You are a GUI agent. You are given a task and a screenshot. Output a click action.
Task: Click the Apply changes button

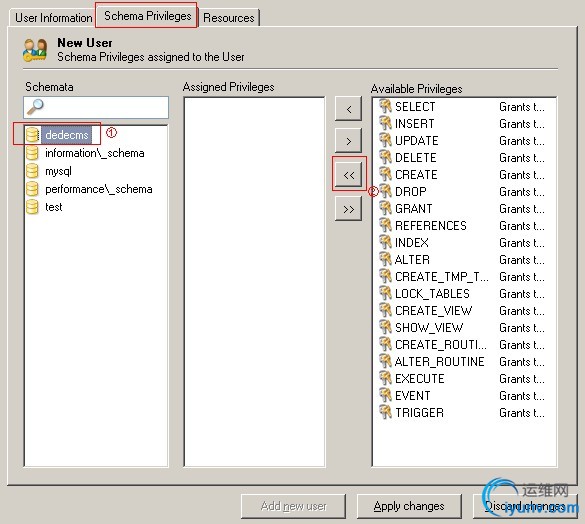[409, 506]
